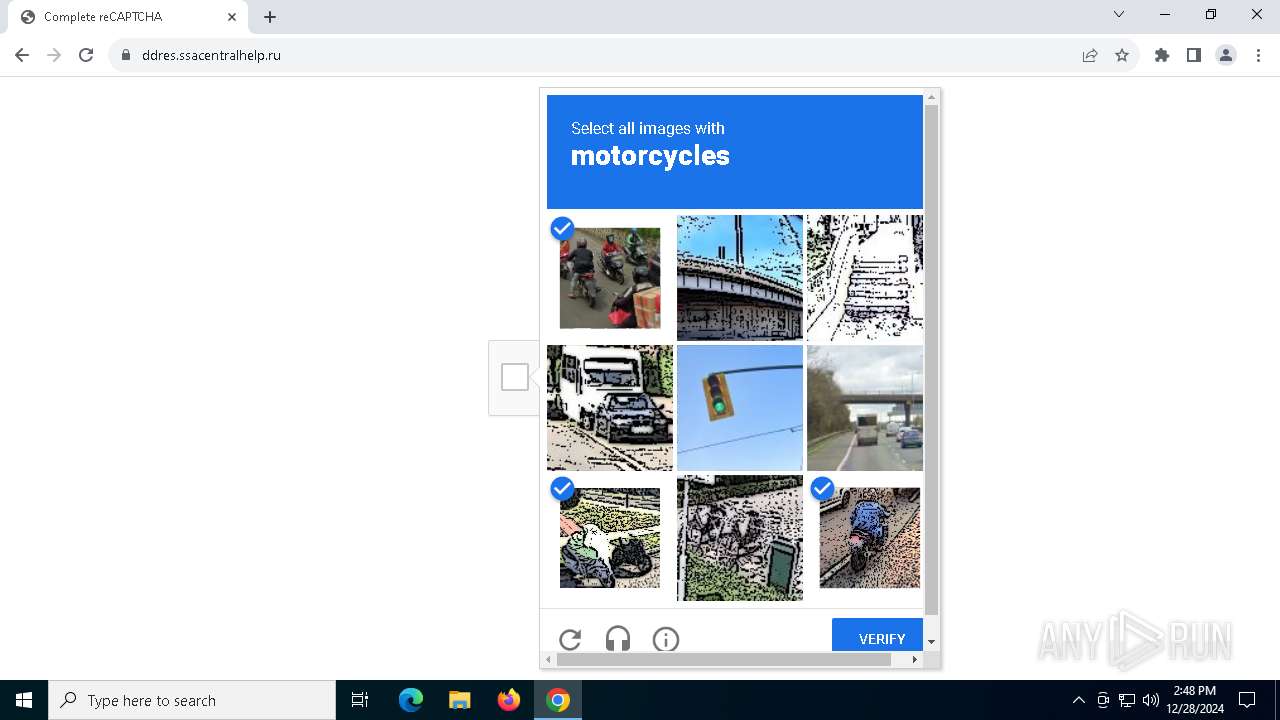Toggle the browser side panel
The height and width of the screenshot is (720, 1280).
click(1194, 55)
